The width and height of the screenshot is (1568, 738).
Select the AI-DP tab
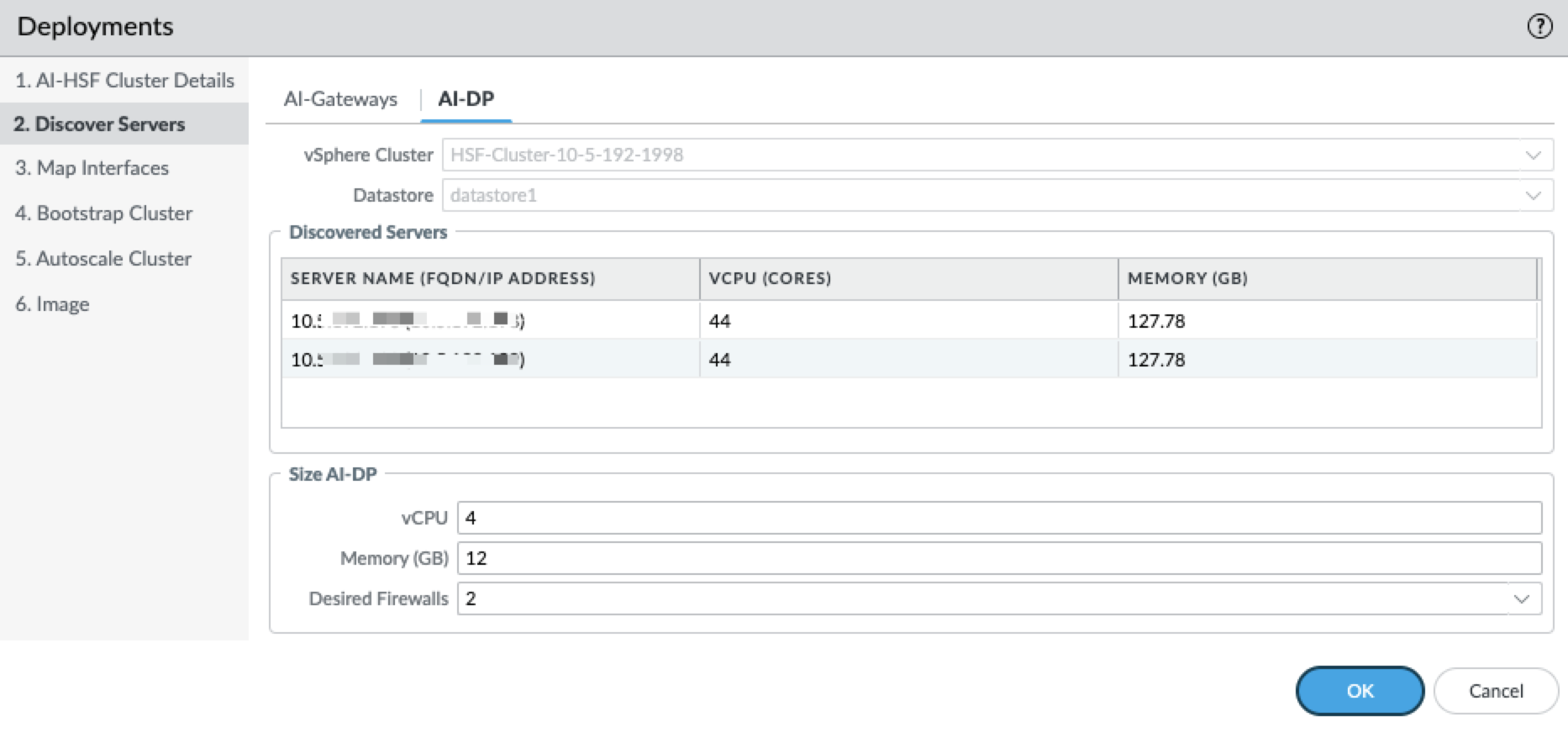tap(466, 99)
